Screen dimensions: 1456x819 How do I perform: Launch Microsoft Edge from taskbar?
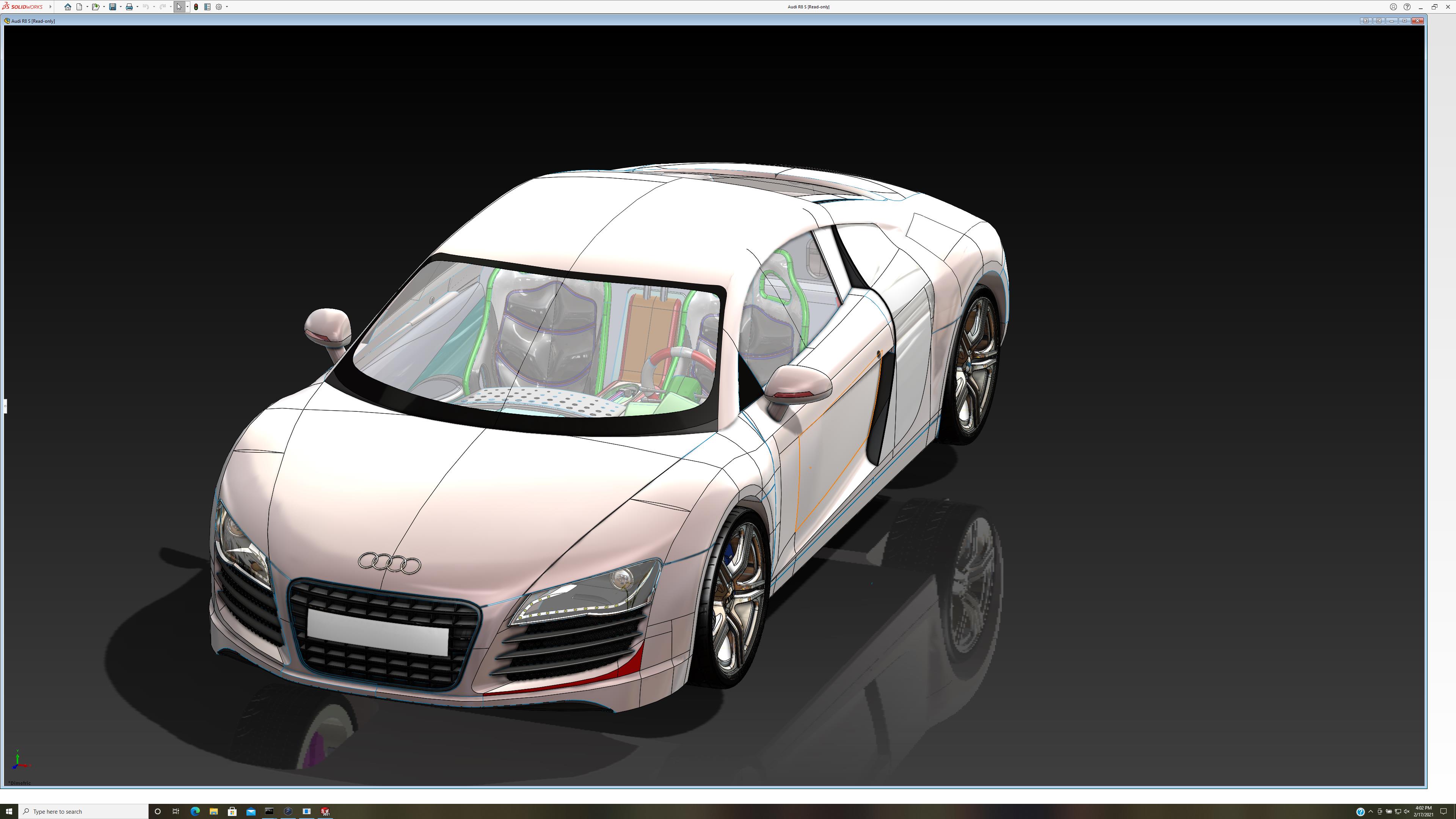195,811
